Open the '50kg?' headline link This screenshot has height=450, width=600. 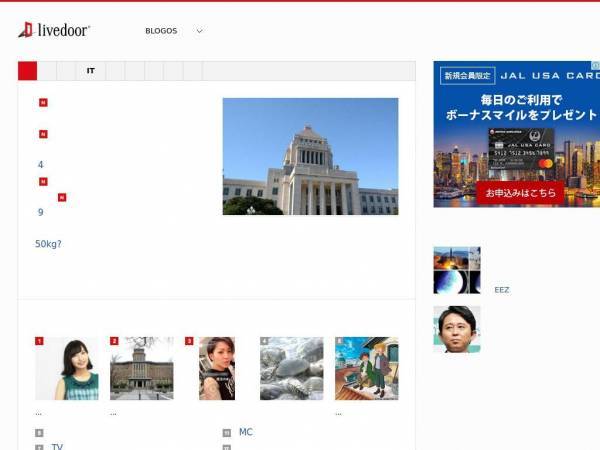click(48, 244)
